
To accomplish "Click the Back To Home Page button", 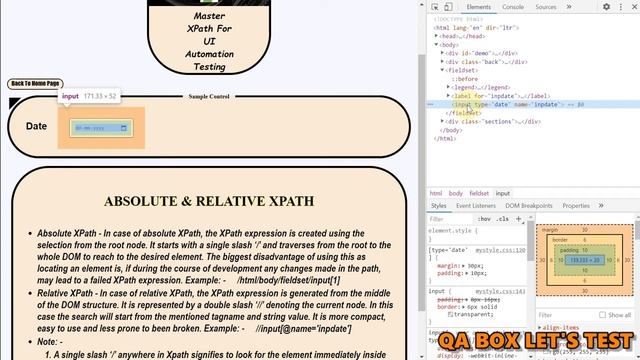I will click(35, 84).
